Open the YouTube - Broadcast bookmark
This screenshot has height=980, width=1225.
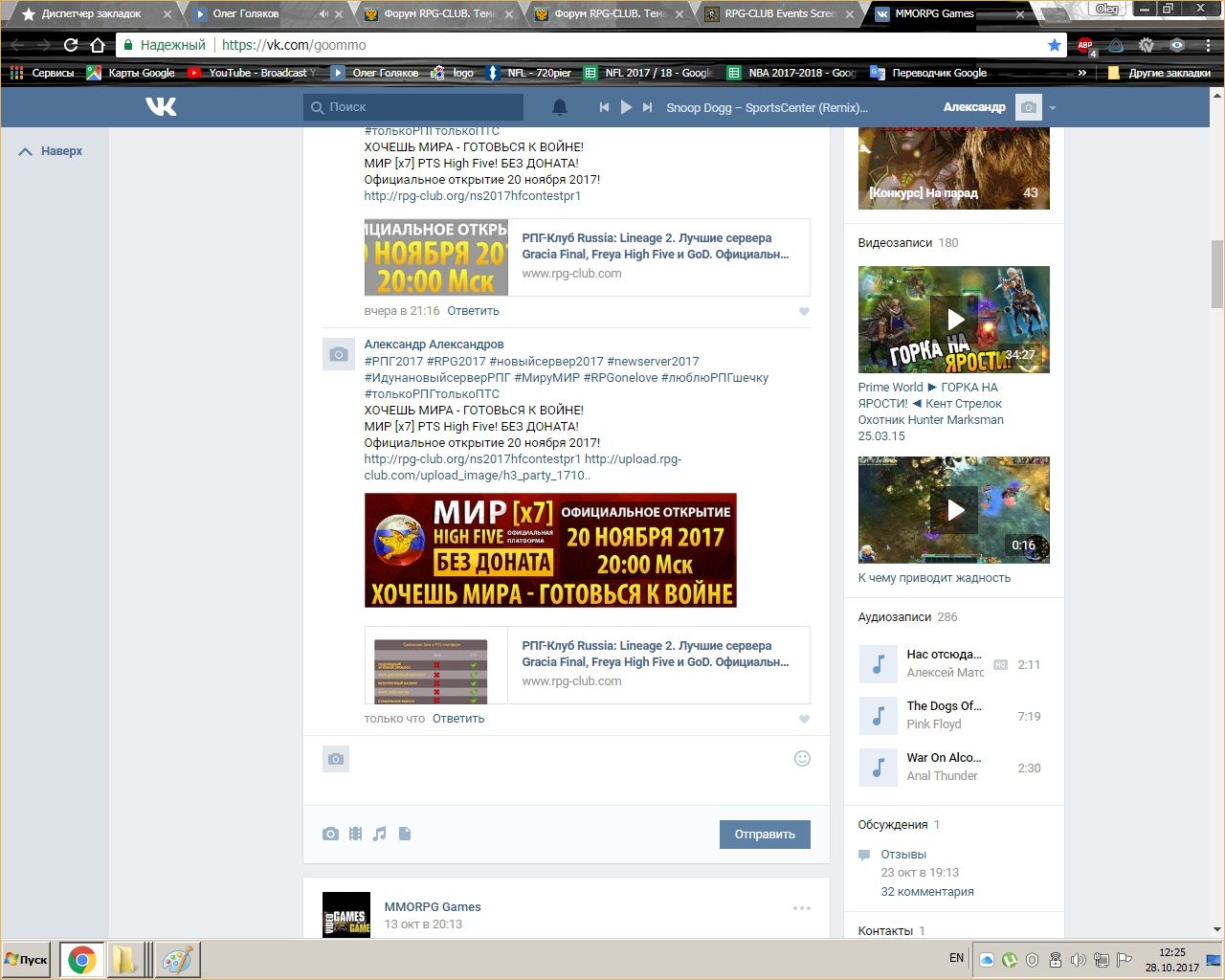pyautogui.click(x=253, y=73)
